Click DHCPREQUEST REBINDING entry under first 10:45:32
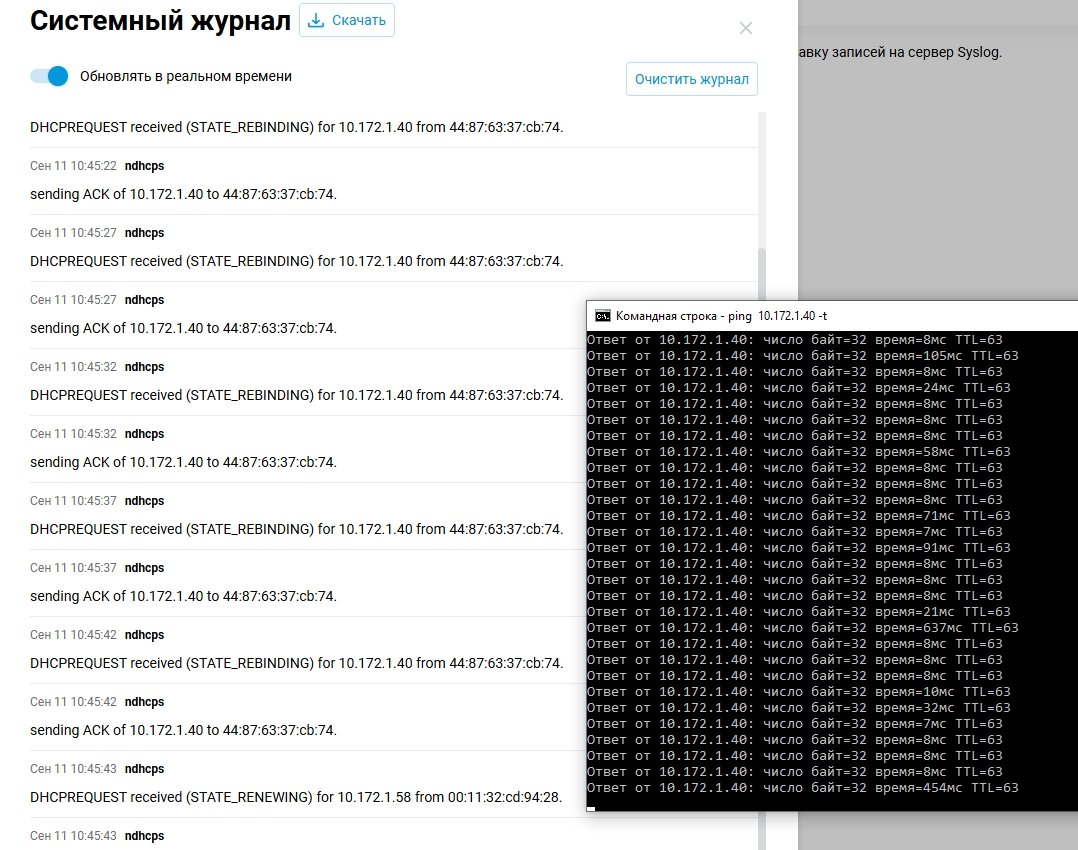The image size is (1078, 850). (297, 395)
